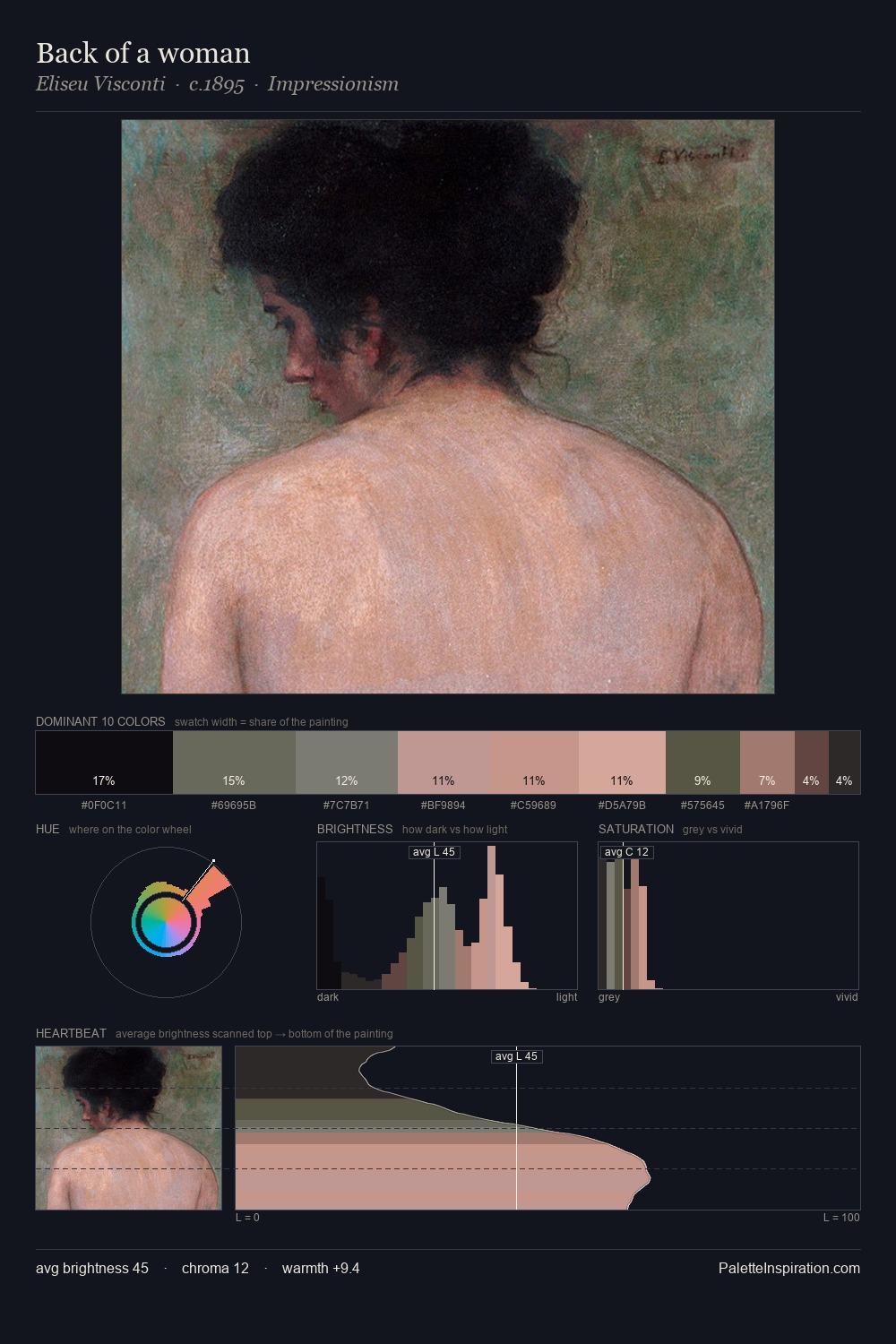Click the hex code '#C59689'
This screenshot has height=1344, width=896.
pos(534,806)
